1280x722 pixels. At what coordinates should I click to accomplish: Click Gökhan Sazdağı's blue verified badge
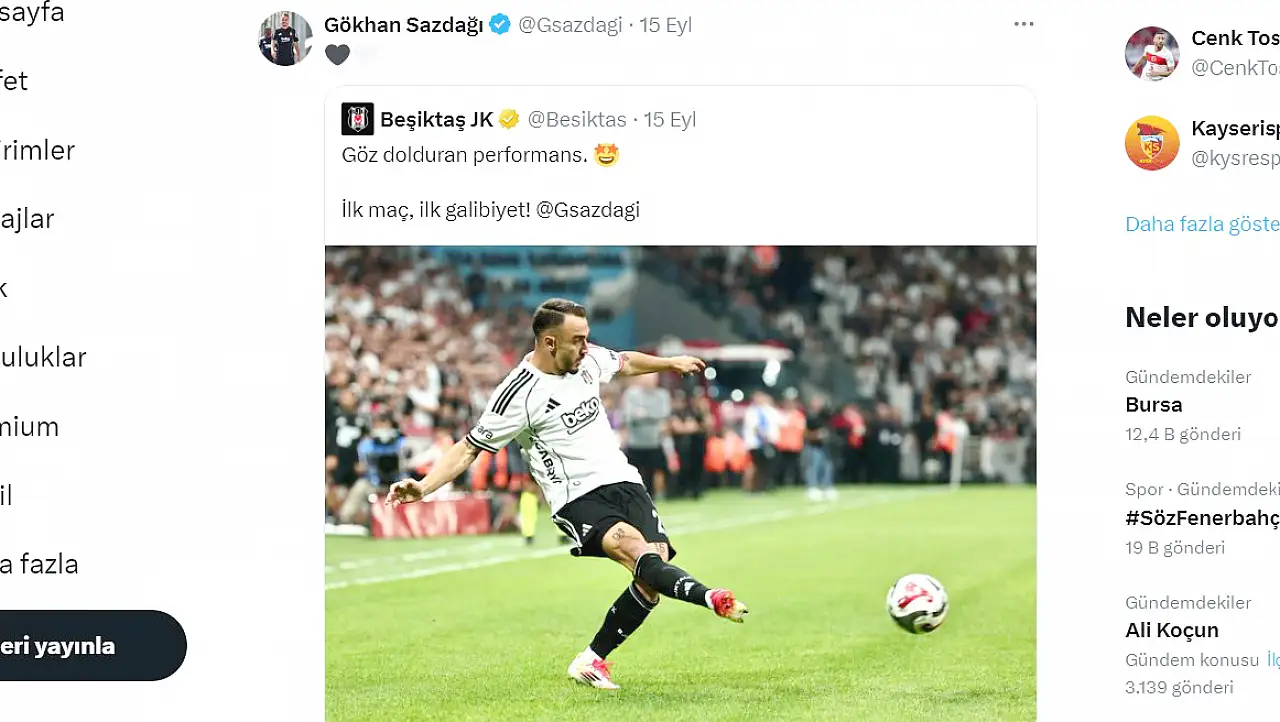point(500,25)
